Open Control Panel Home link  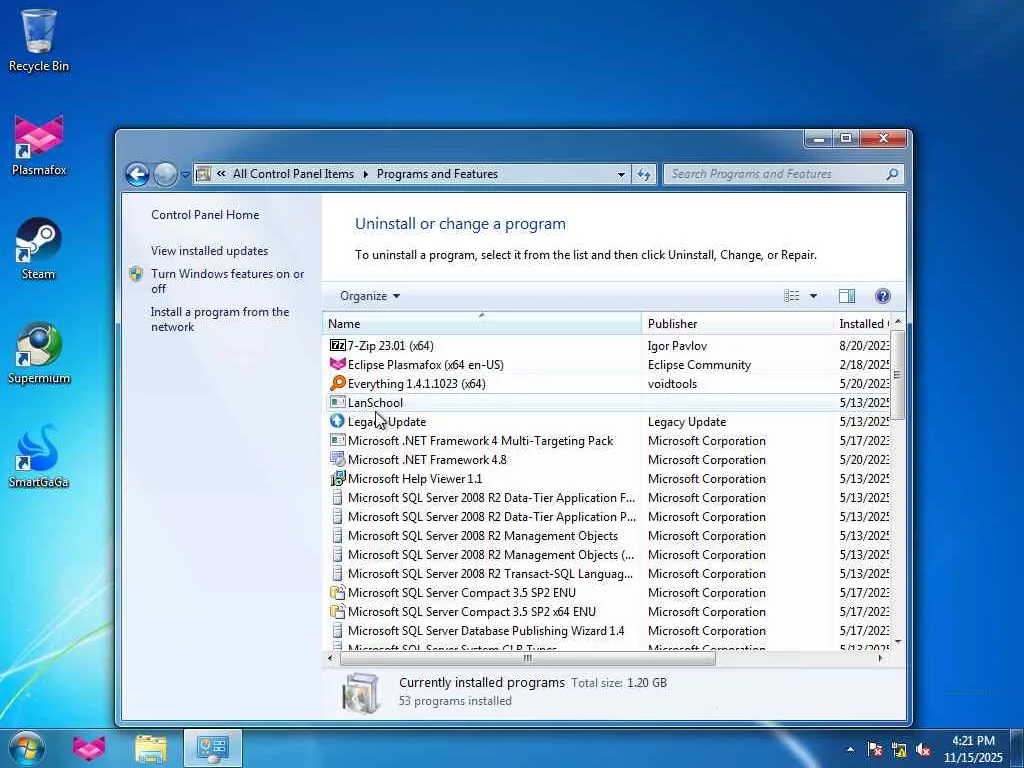click(205, 215)
